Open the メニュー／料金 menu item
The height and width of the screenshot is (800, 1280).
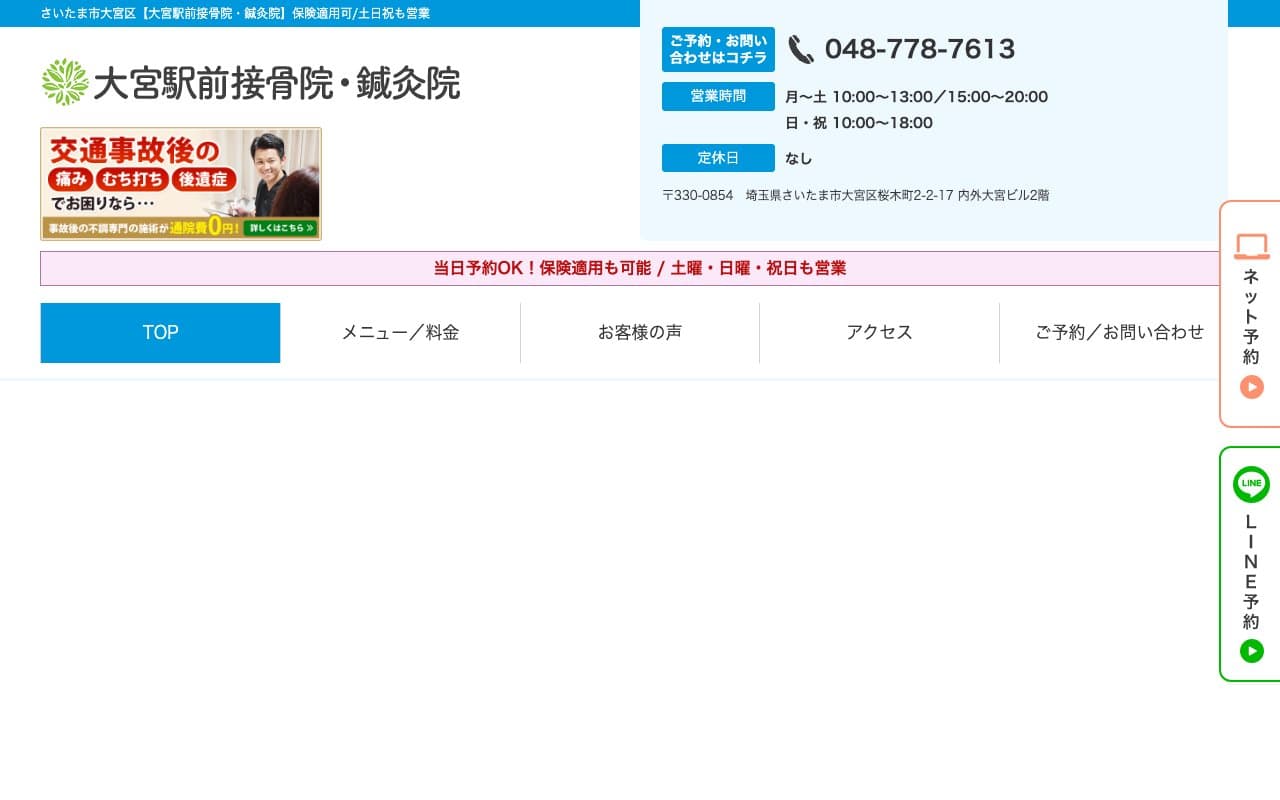pos(400,333)
